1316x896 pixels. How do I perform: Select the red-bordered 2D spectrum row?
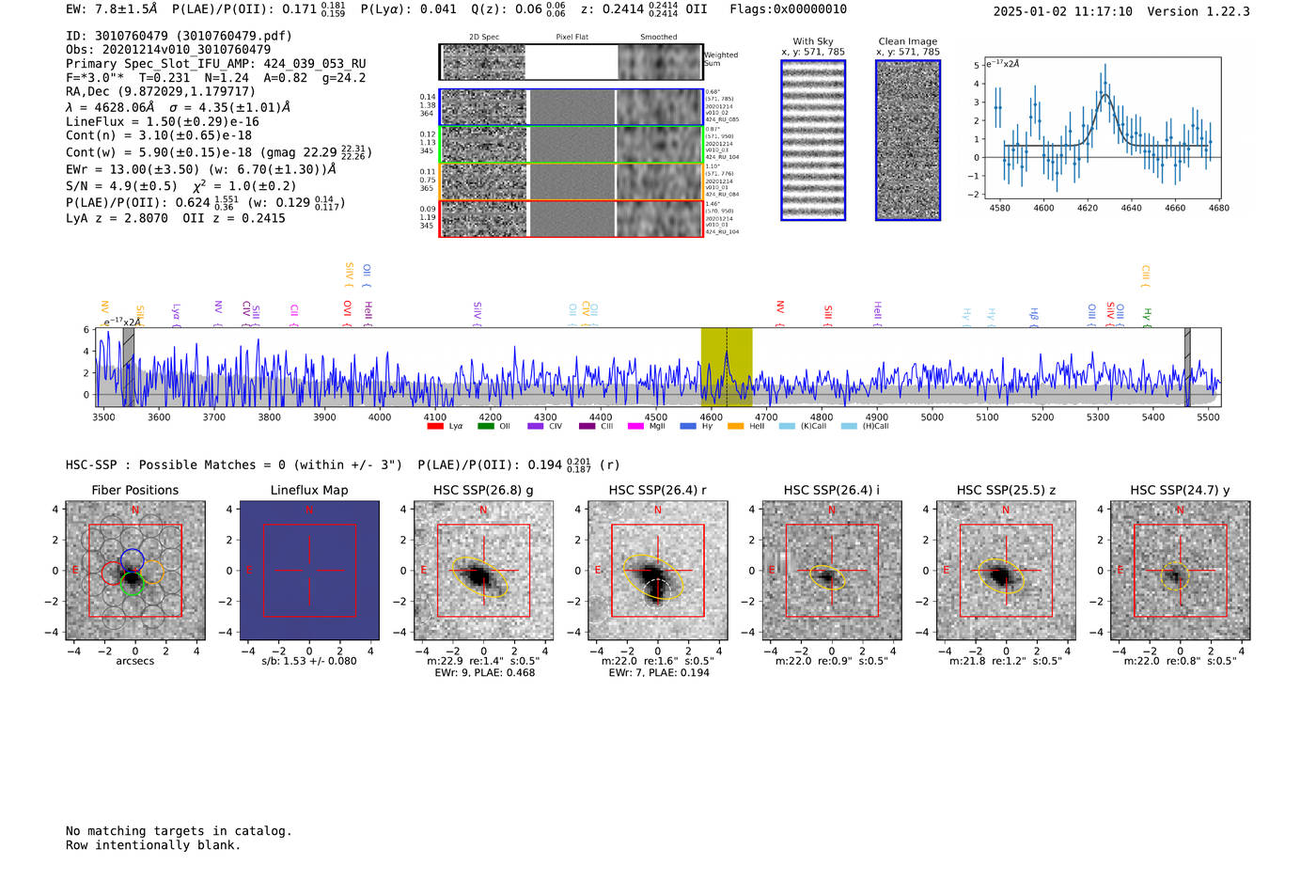[571, 218]
